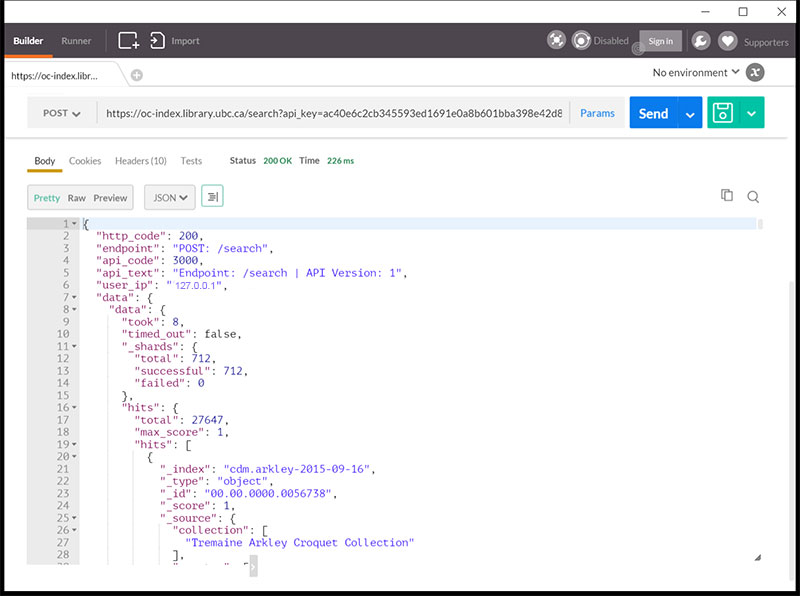The height and width of the screenshot is (596, 800).
Task: Collapse the hits array at line 19
Action: point(74,444)
